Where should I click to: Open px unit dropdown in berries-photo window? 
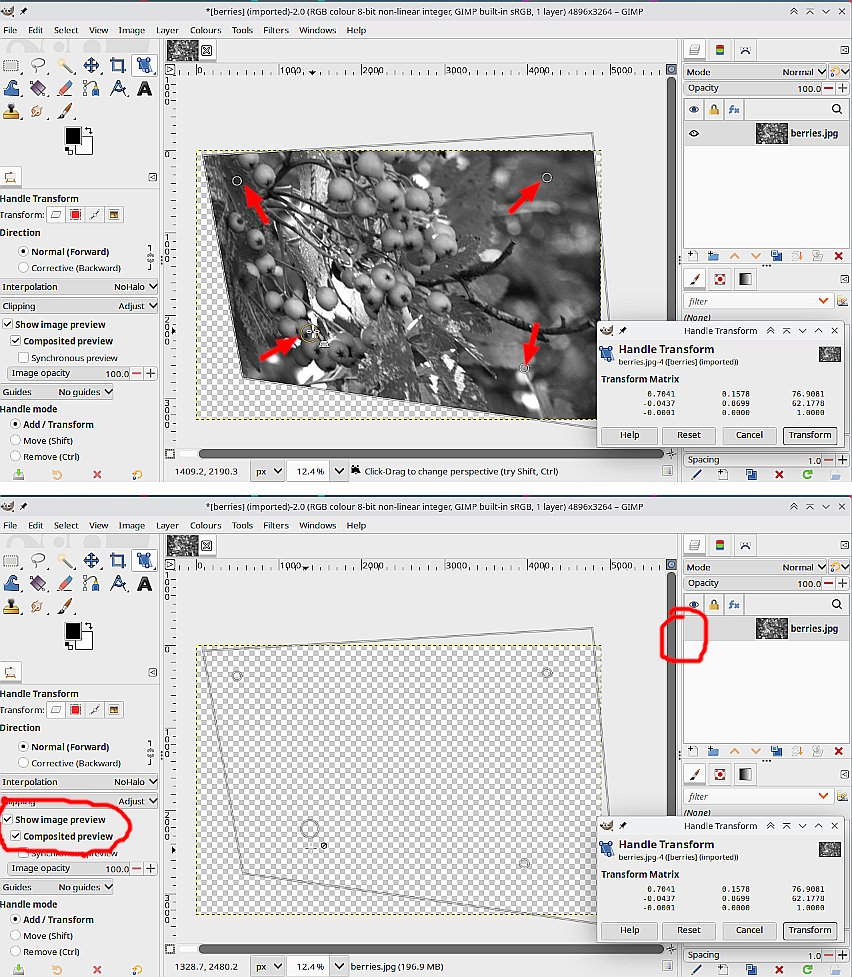[268, 472]
